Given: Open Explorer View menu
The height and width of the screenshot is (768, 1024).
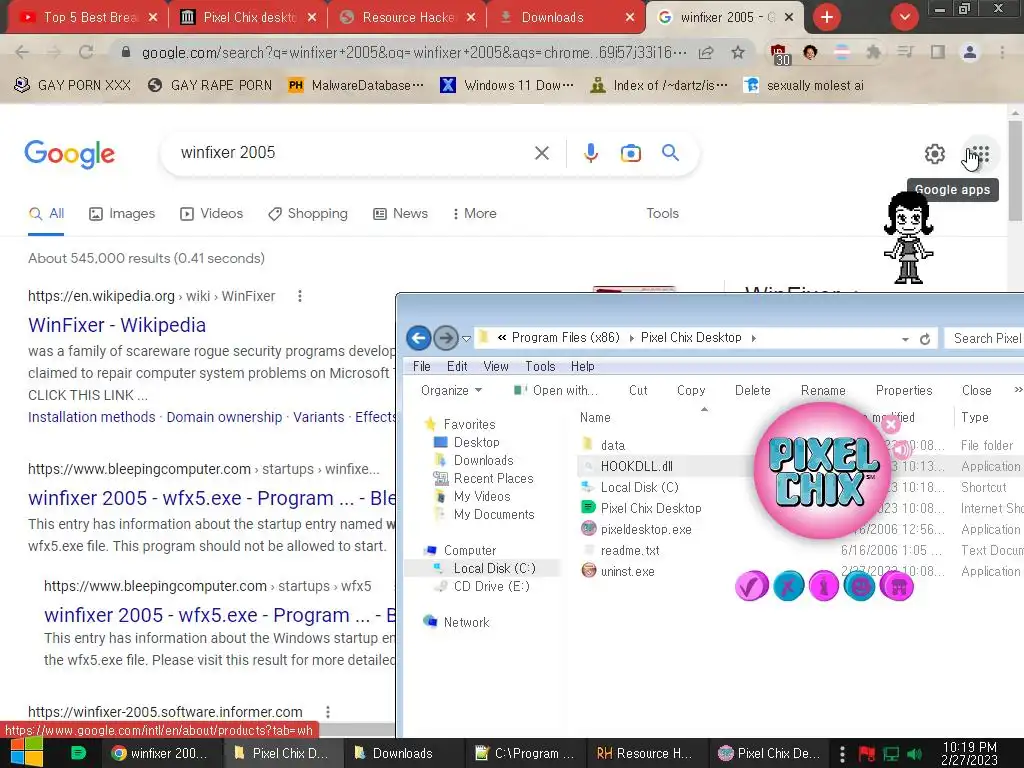Looking at the screenshot, I should [496, 366].
